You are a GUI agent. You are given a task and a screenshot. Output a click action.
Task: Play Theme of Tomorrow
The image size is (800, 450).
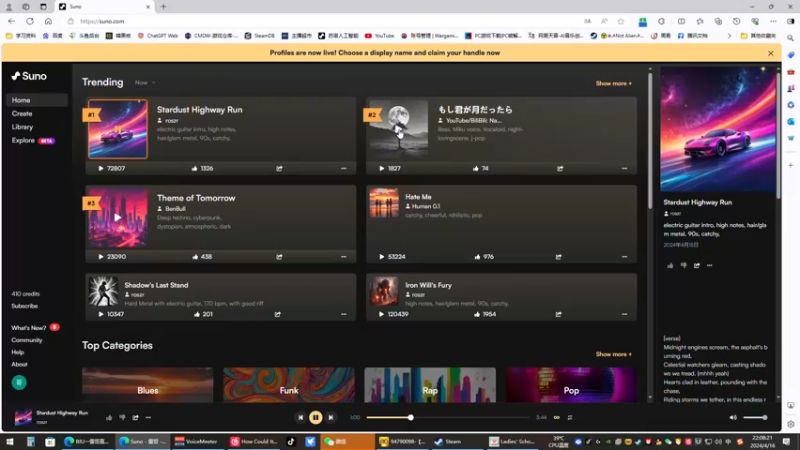click(x=101, y=257)
